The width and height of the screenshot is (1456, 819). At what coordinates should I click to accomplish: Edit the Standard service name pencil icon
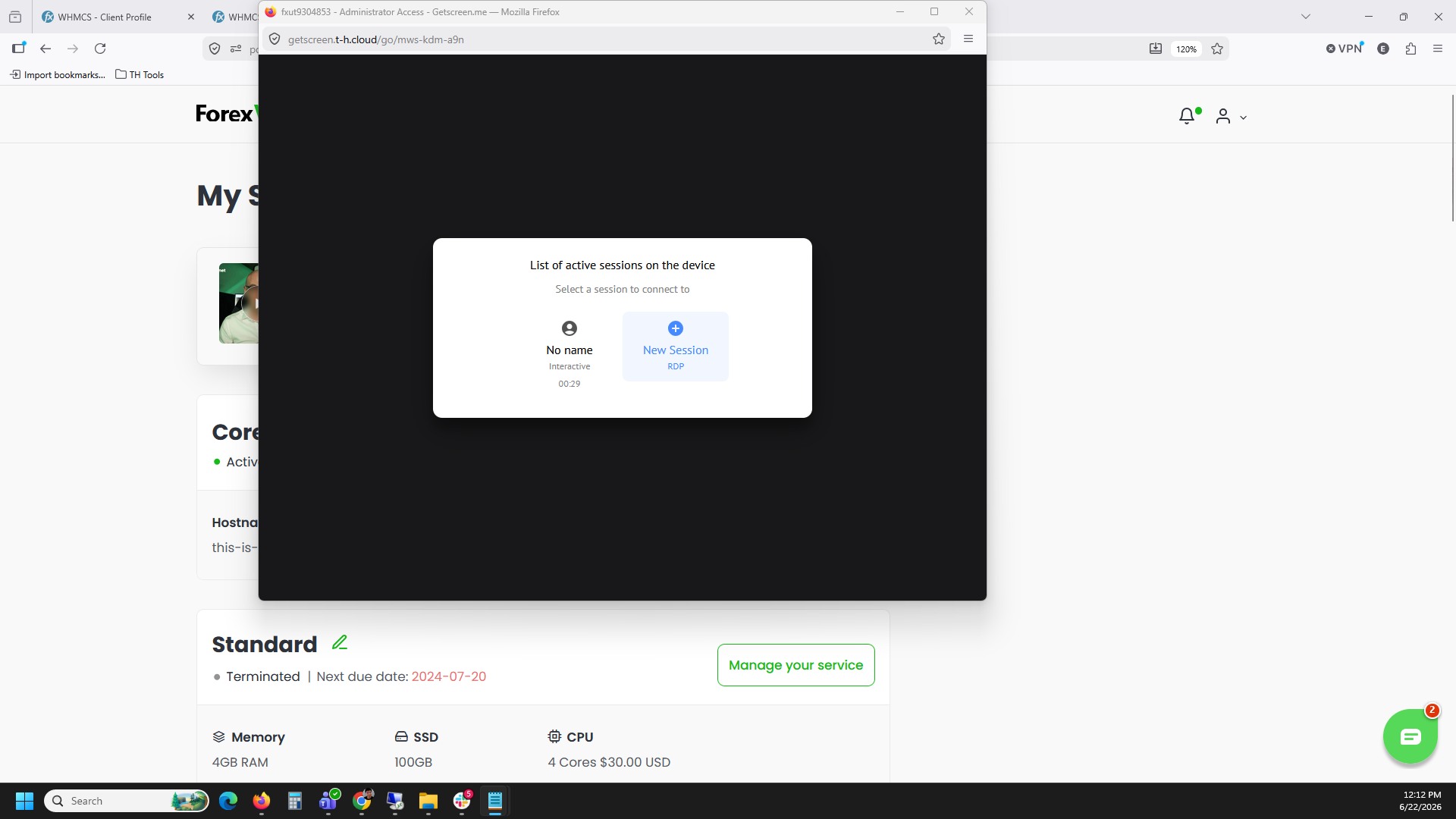point(340,643)
